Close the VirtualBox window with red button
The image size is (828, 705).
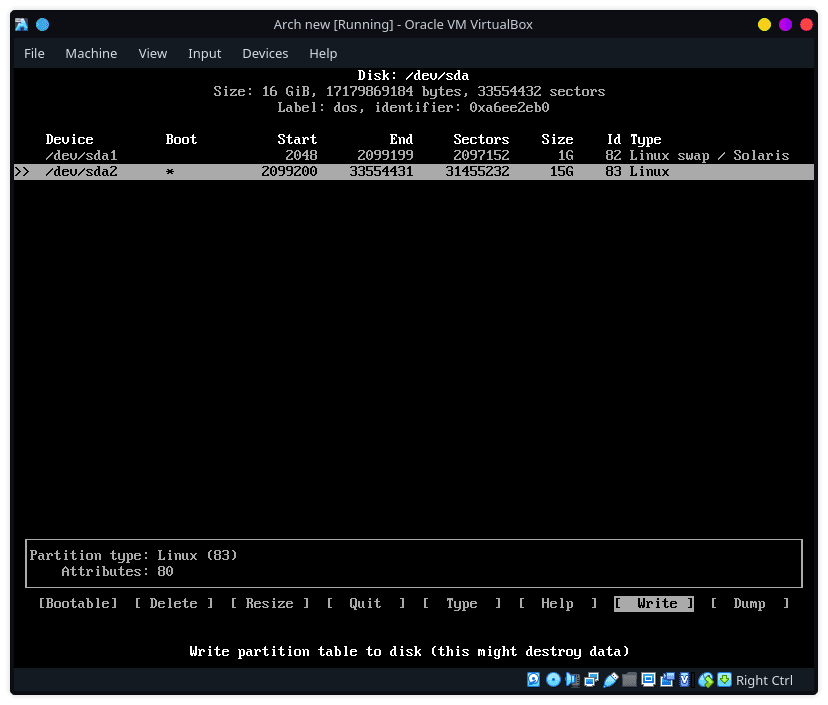coord(806,24)
